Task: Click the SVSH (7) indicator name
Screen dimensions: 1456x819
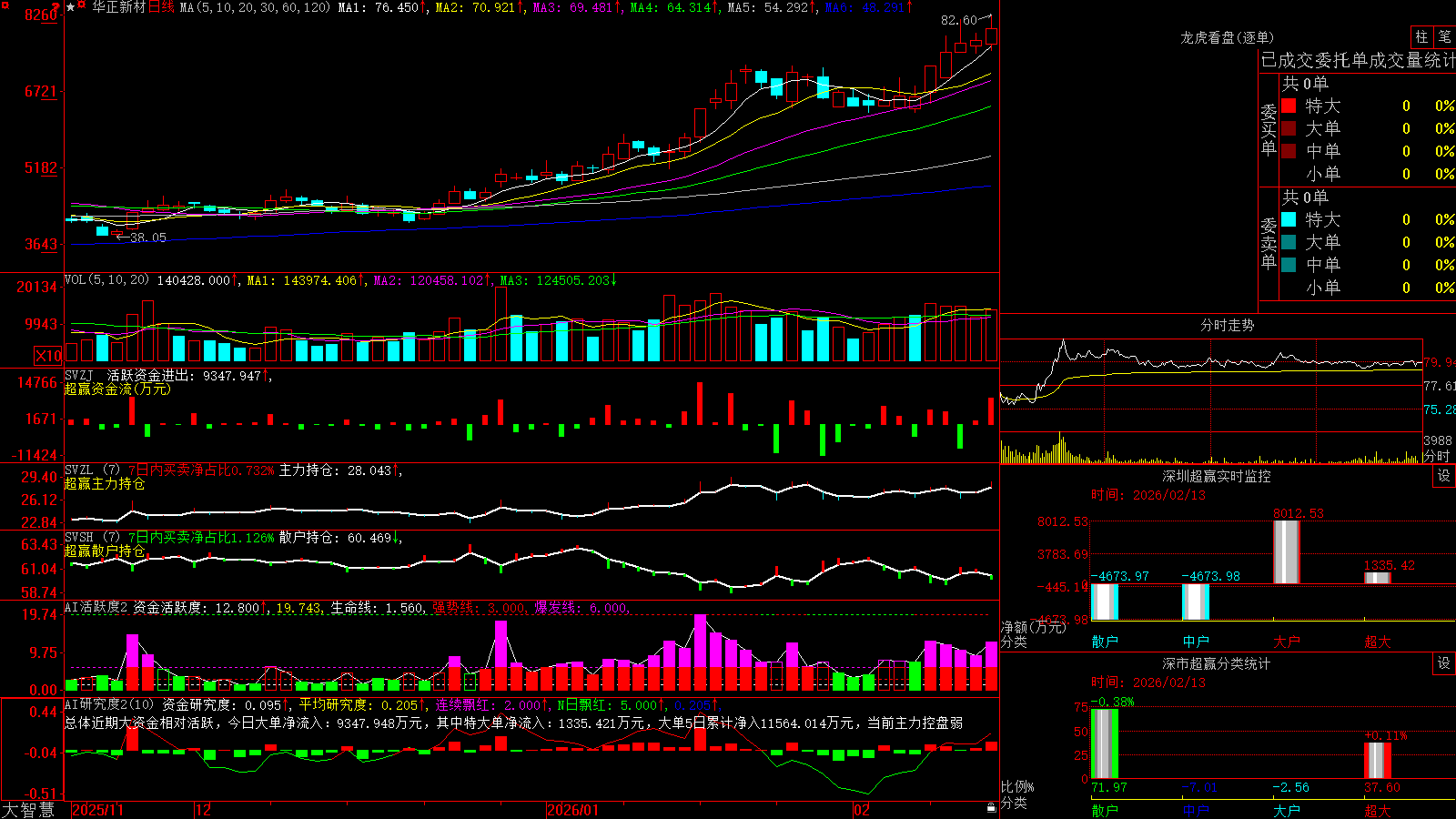Action: [92, 538]
